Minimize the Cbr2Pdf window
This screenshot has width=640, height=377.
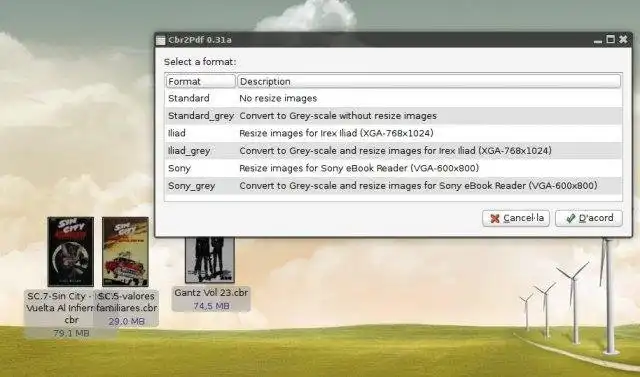(x=598, y=40)
